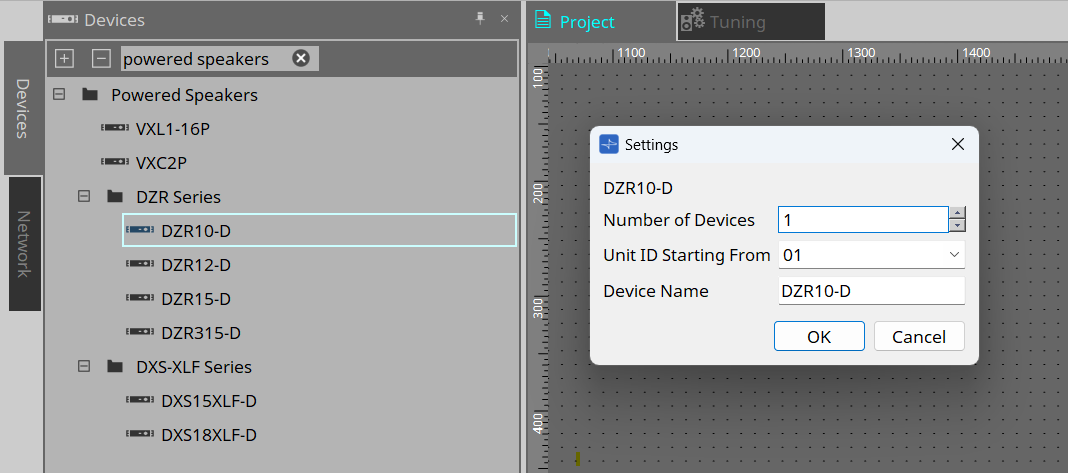This screenshot has width=1068, height=473.
Task: Pin the Devices panel
Action: coord(480,19)
